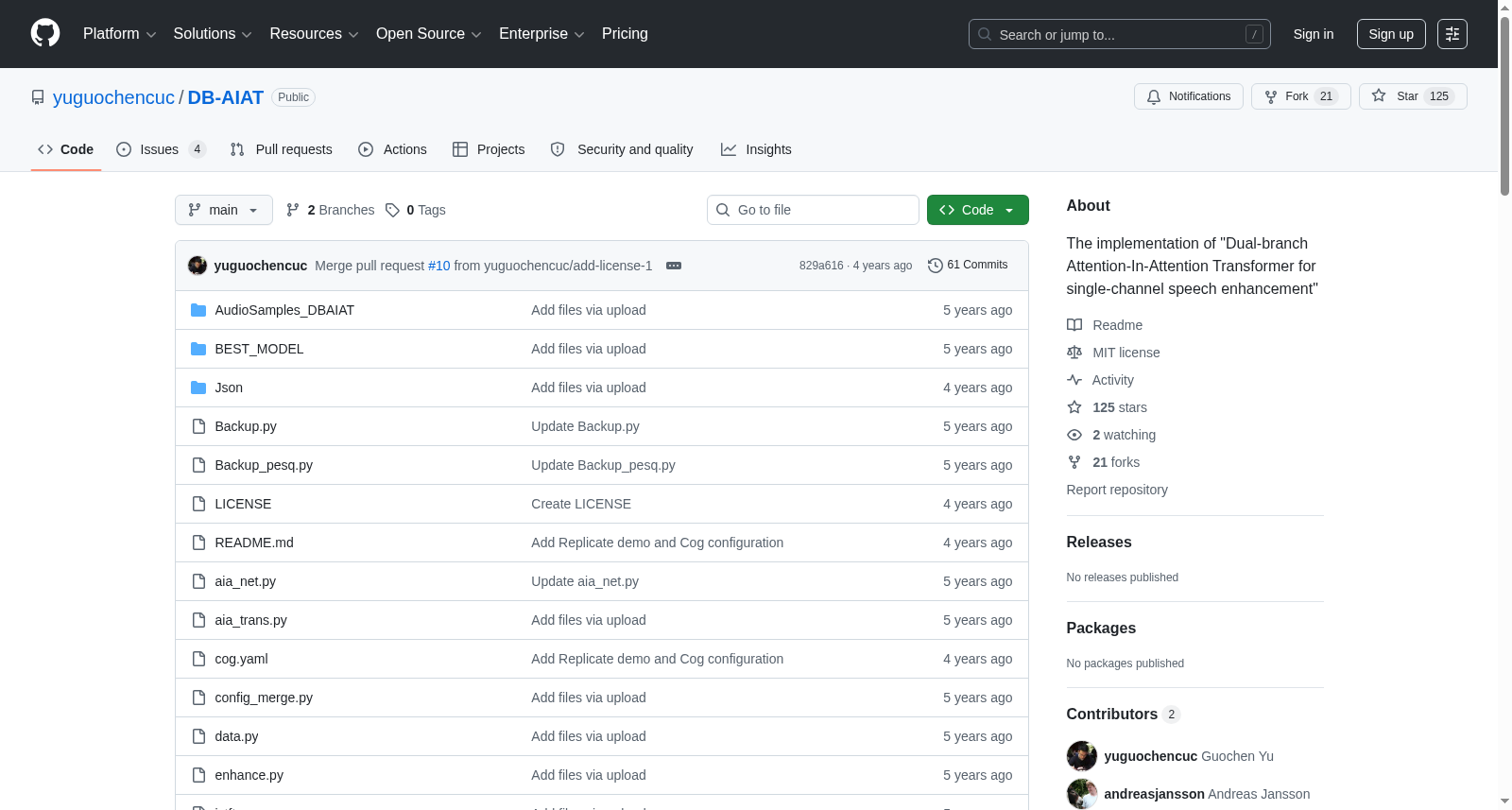This screenshot has width=1512, height=810.
Task: Expand the Resources menu
Action: point(314,34)
